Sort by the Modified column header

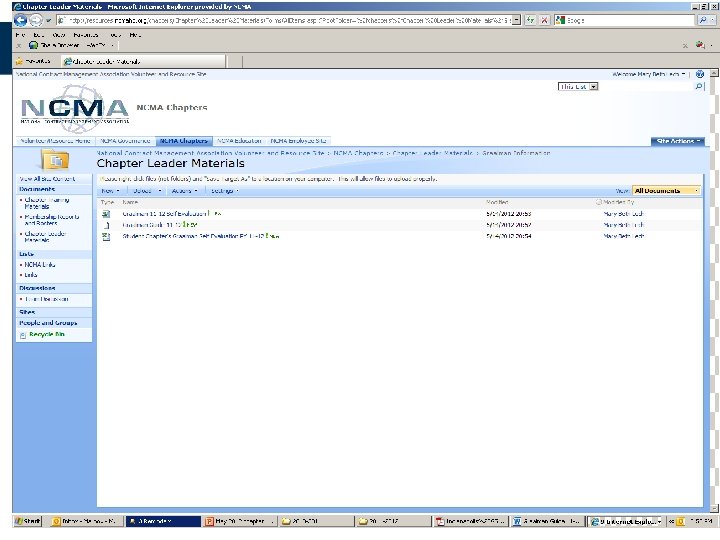[497, 202]
